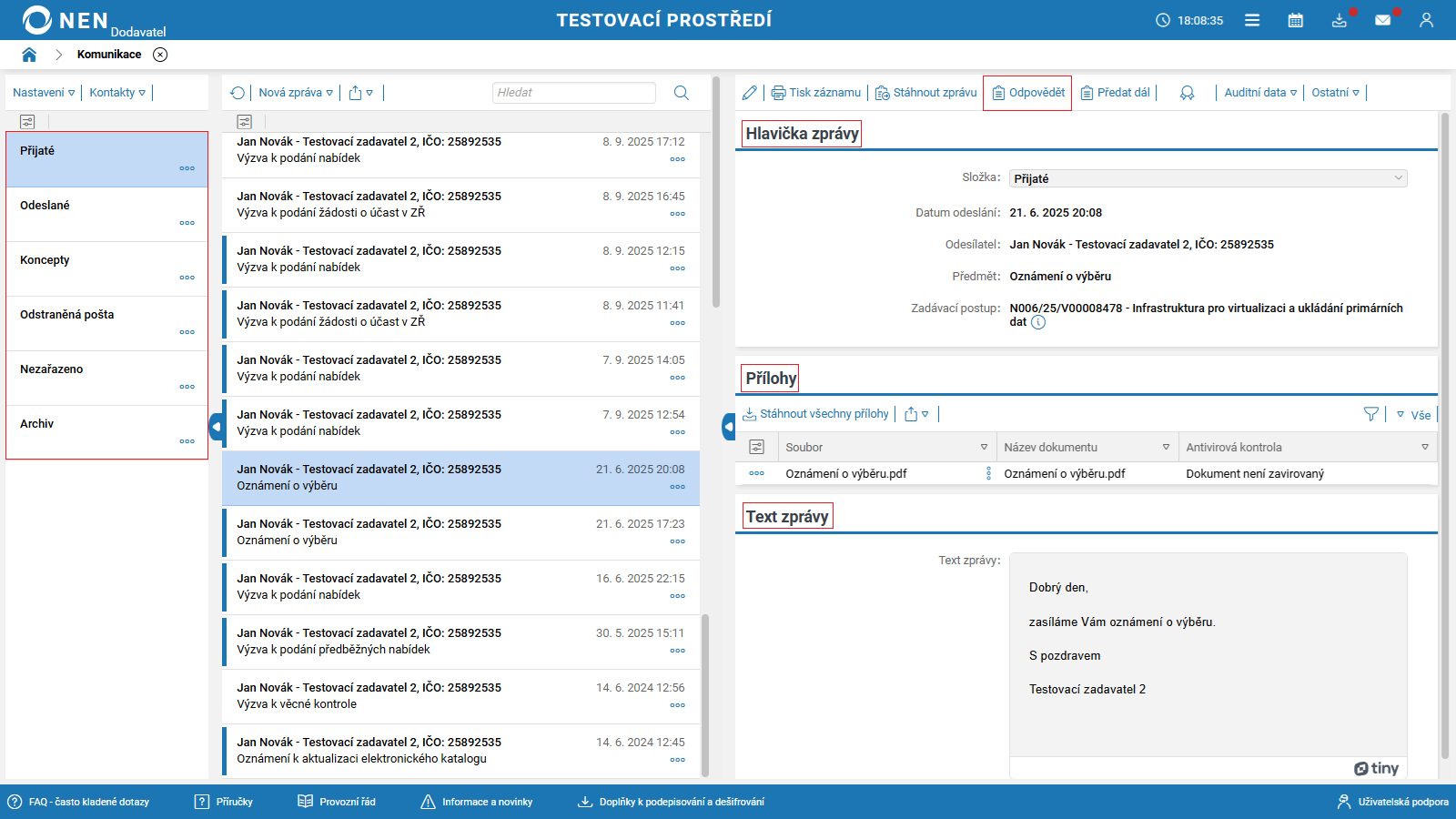Click Tisk záznamu print button
The width and height of the screenshot is (1456, 819).
[816, 93]
